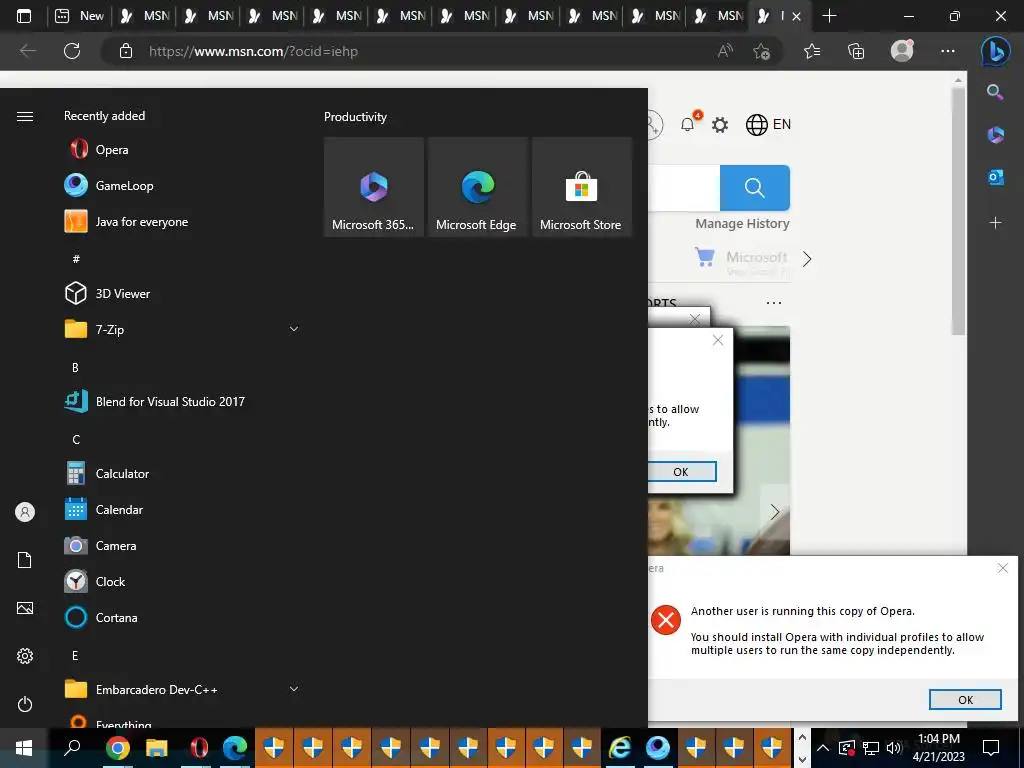
Task: Open Edge tab actions menu
Action: tap(24, 16)
